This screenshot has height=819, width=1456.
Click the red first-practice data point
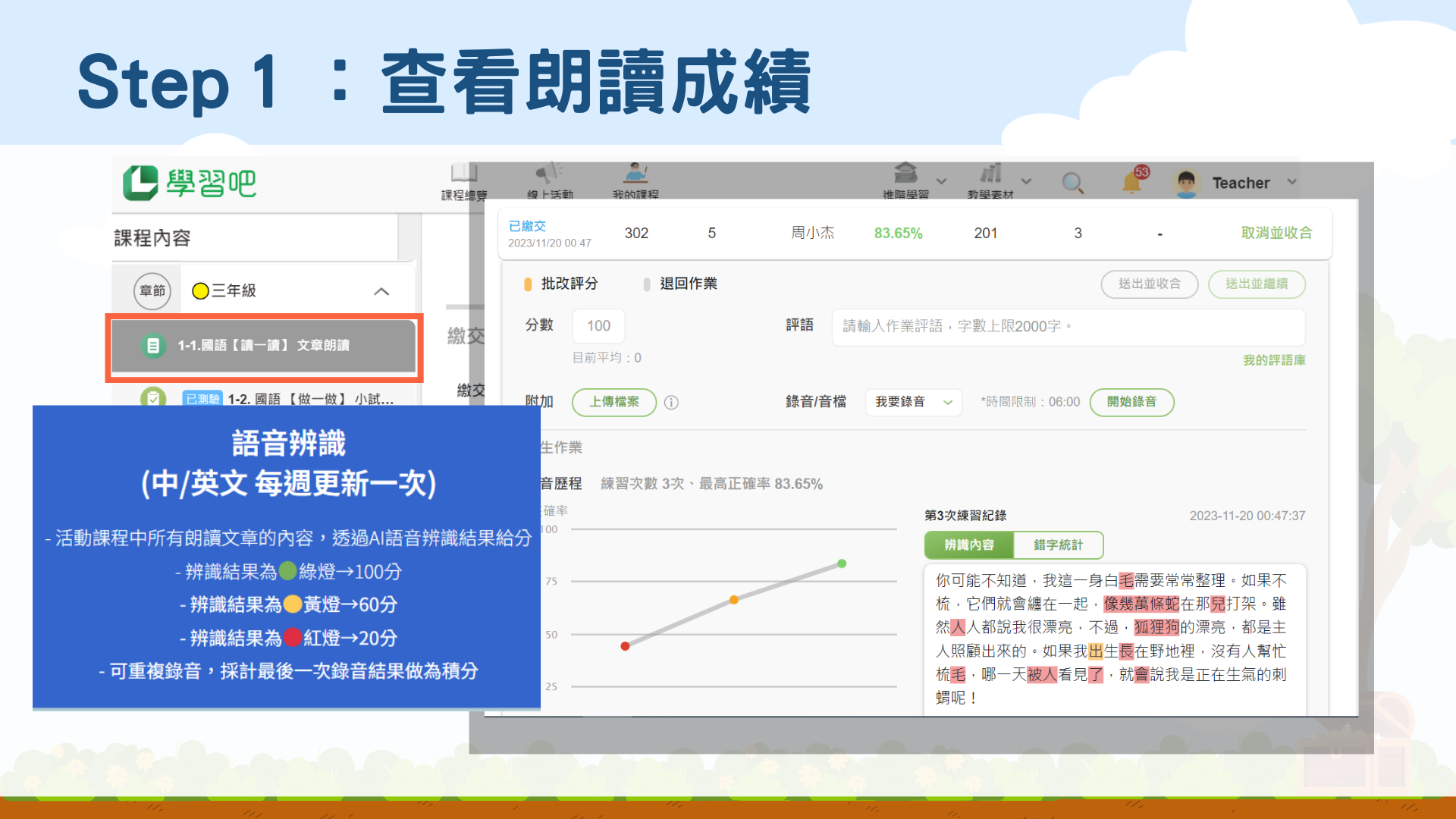coord(625,646)
